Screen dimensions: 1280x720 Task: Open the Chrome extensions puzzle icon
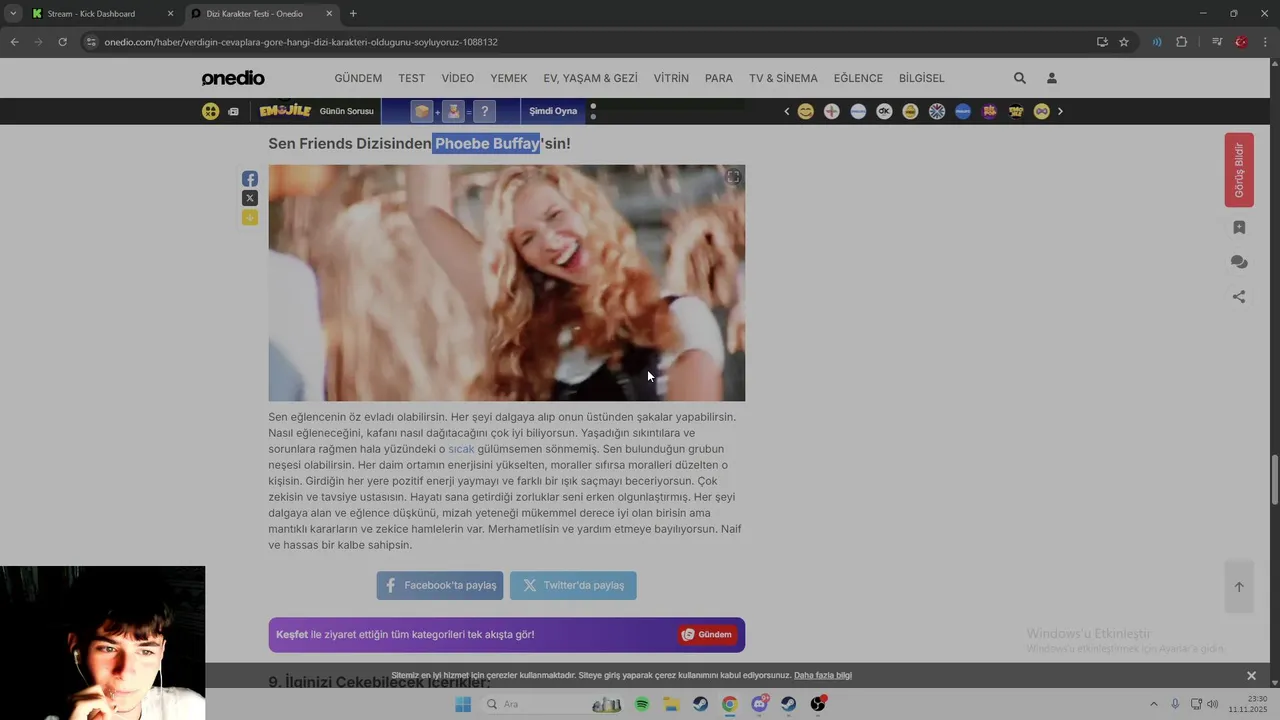pos(1182,42)
